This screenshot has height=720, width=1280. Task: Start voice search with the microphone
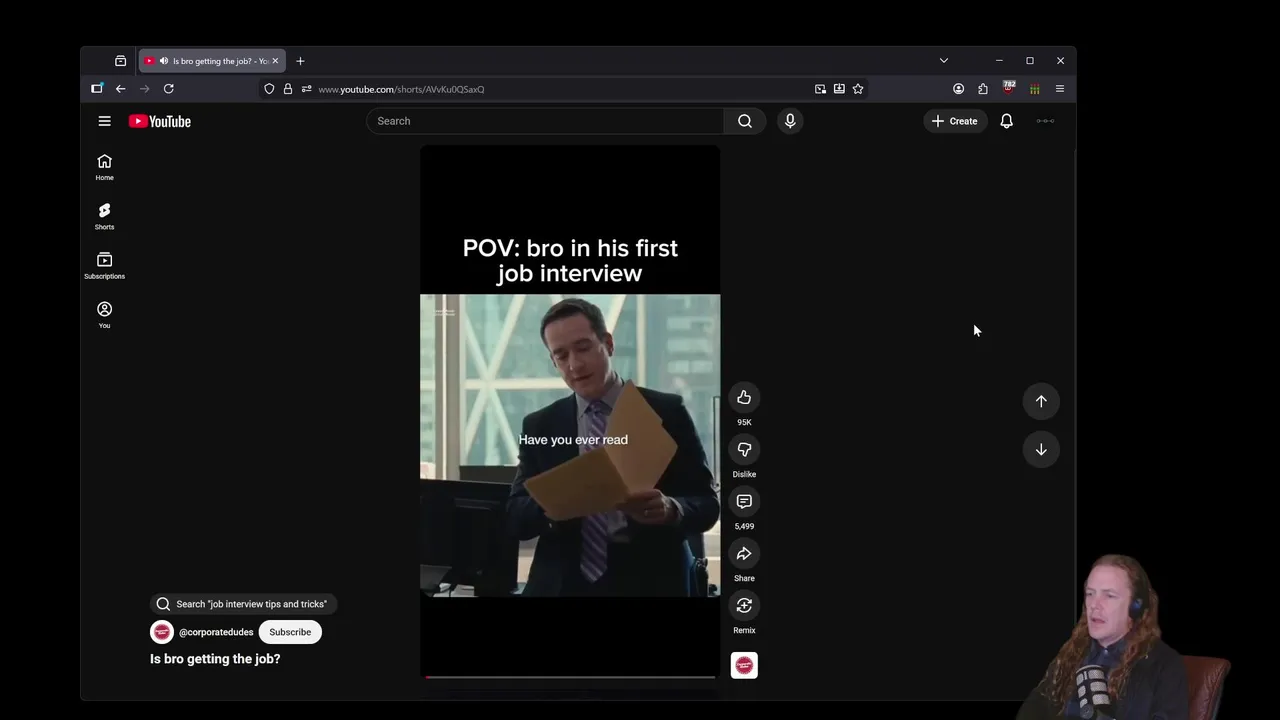point(790,121)
